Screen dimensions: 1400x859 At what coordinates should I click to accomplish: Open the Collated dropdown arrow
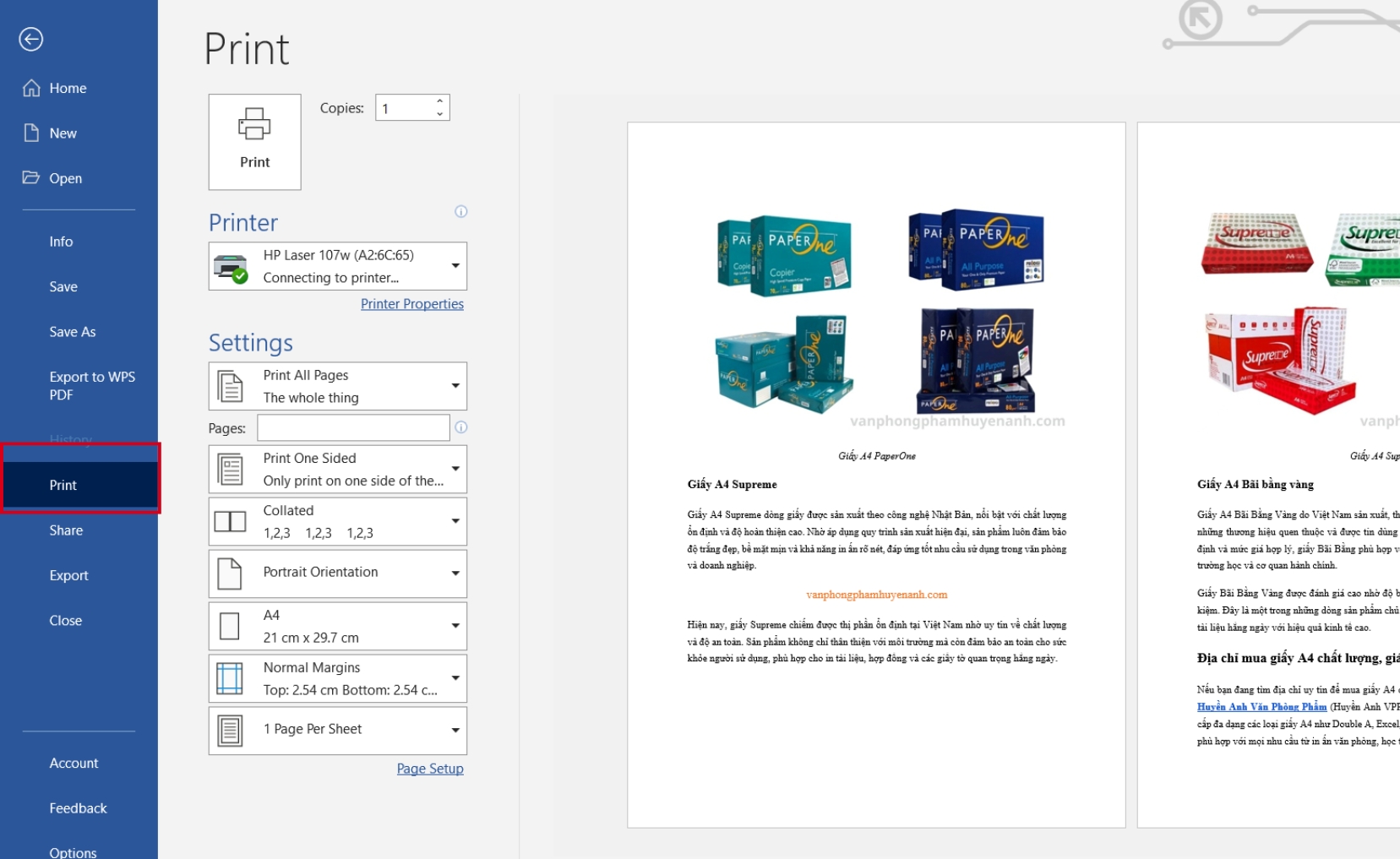coord(455,521)
